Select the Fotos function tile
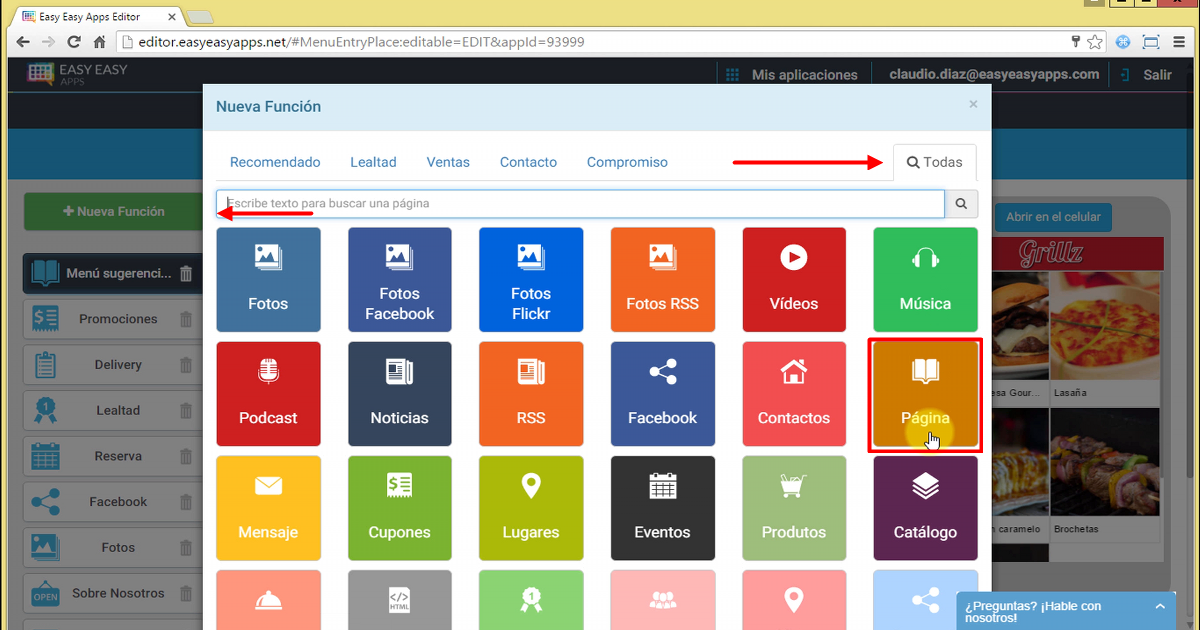The width and height of the screenshot is (1200, 630). [268, 279]
